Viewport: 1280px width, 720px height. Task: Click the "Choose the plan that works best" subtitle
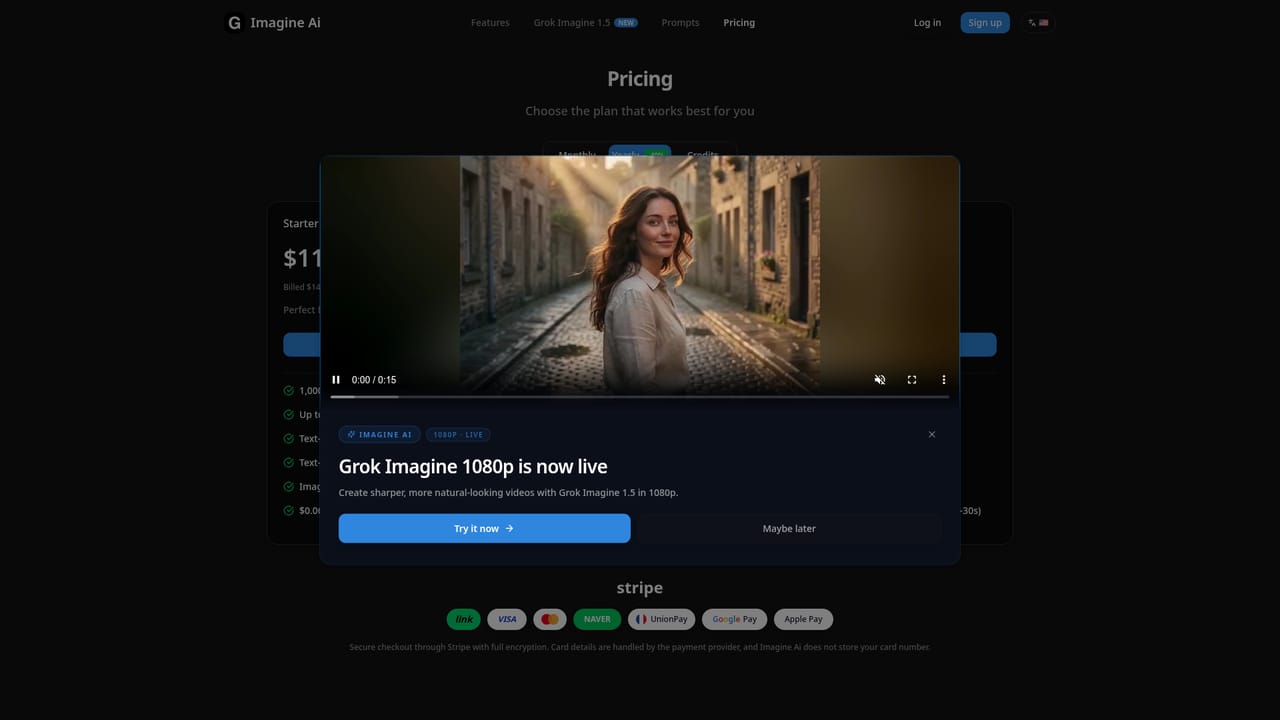640,111
